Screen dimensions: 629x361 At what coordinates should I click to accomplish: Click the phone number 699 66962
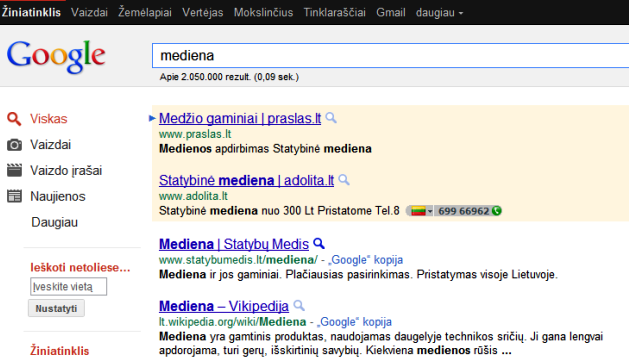pyautogui.click(x=463, y=211)
